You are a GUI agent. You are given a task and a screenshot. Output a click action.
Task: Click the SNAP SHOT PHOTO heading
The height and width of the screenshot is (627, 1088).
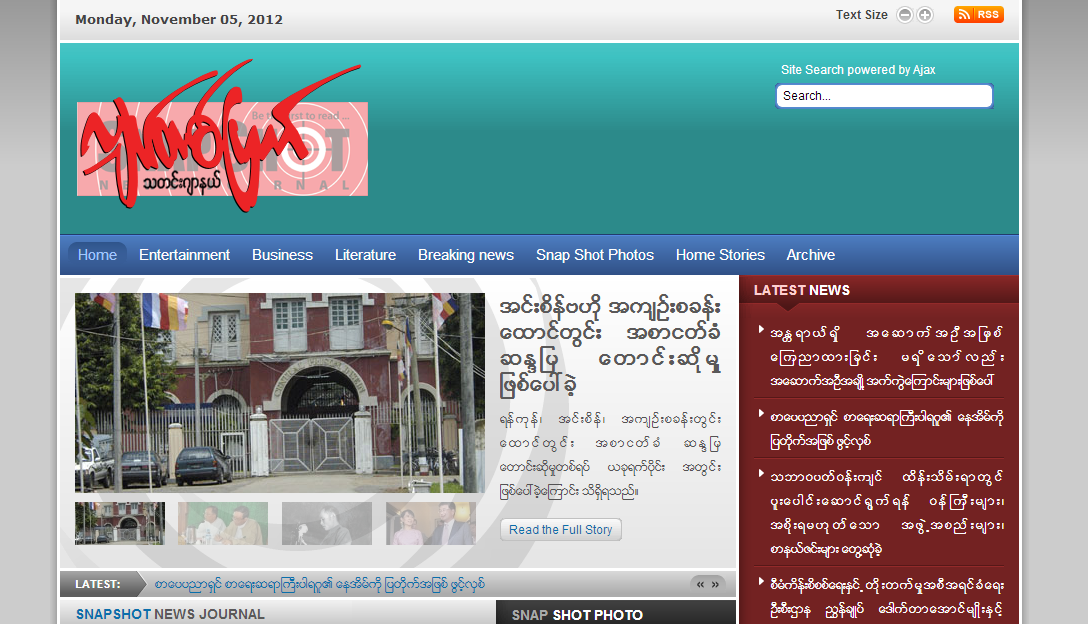(x=577, y=615)
